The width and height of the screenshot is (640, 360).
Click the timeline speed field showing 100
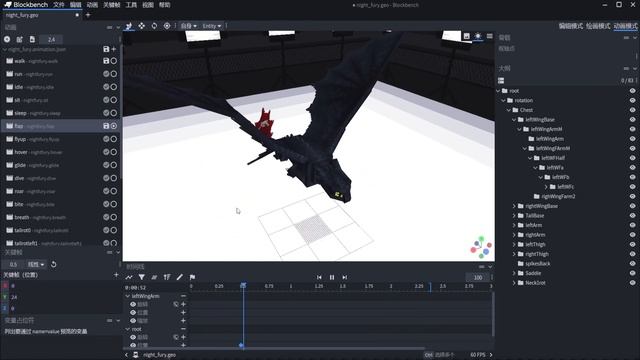478,277
